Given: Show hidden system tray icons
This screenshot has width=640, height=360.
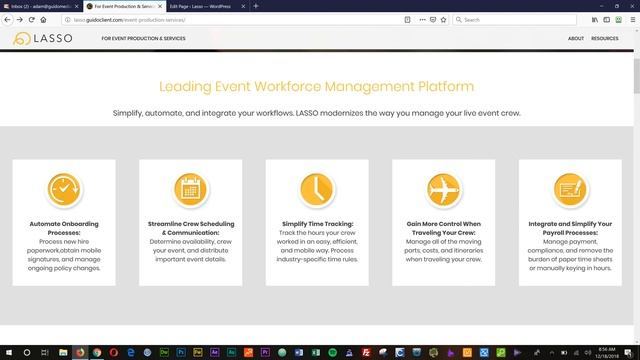Looking at the screenshot, I should click(x=551, y=353).
